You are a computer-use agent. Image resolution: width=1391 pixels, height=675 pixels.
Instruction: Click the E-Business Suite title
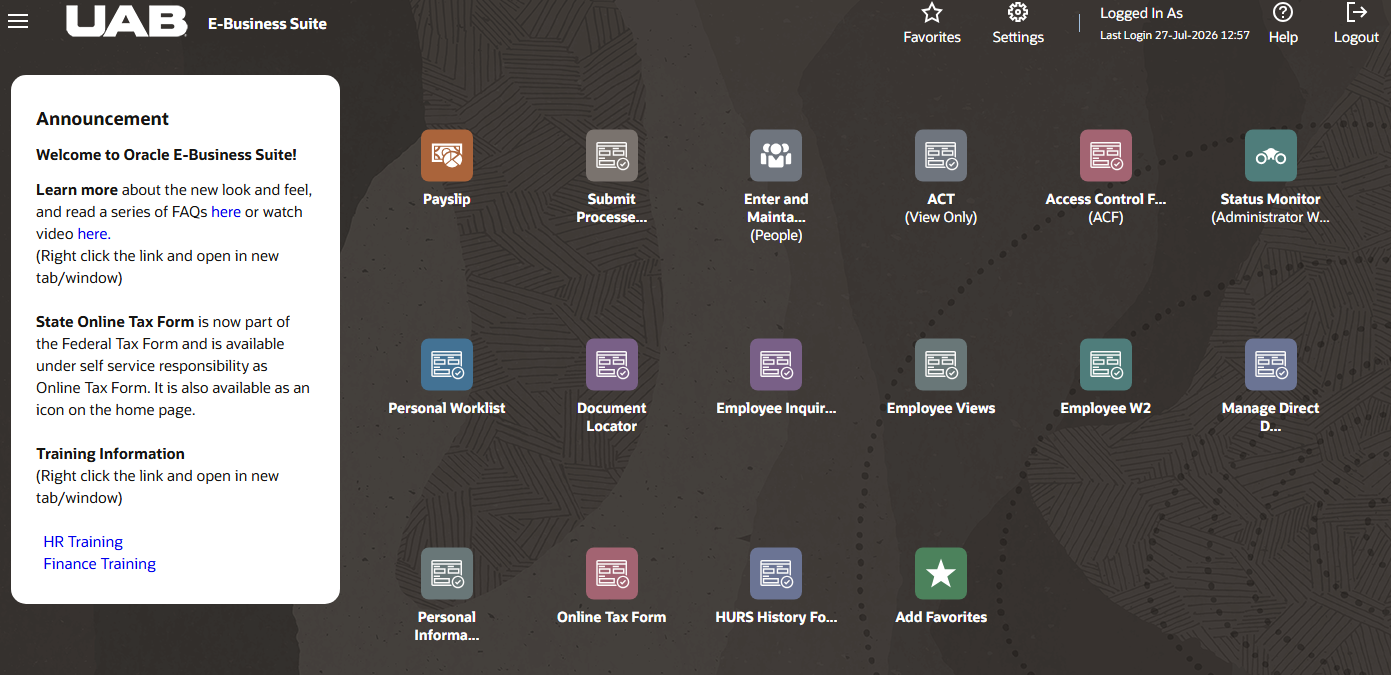point(267,24)
